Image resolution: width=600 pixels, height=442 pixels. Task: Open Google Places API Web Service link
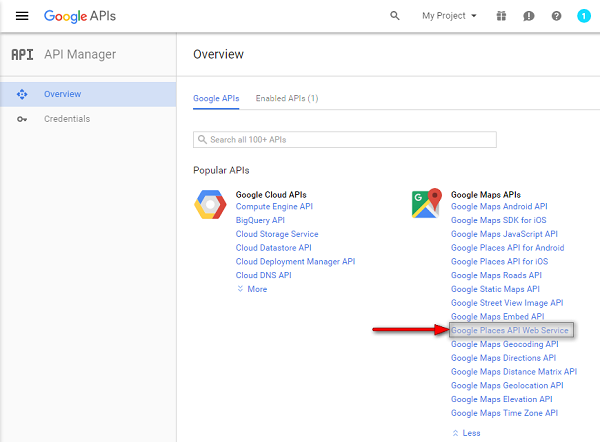click(510, 330)
